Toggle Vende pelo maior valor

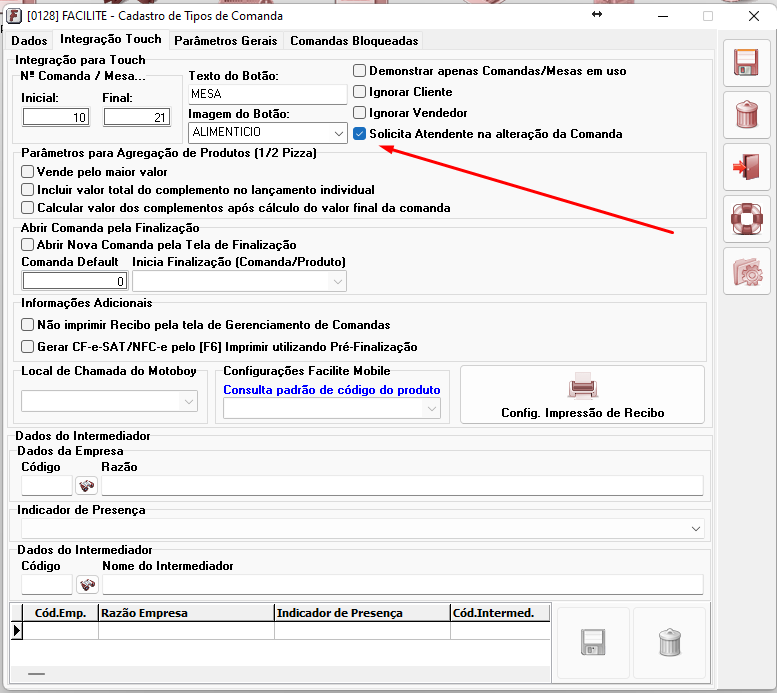pyautogui.click(x=28, y=172)
